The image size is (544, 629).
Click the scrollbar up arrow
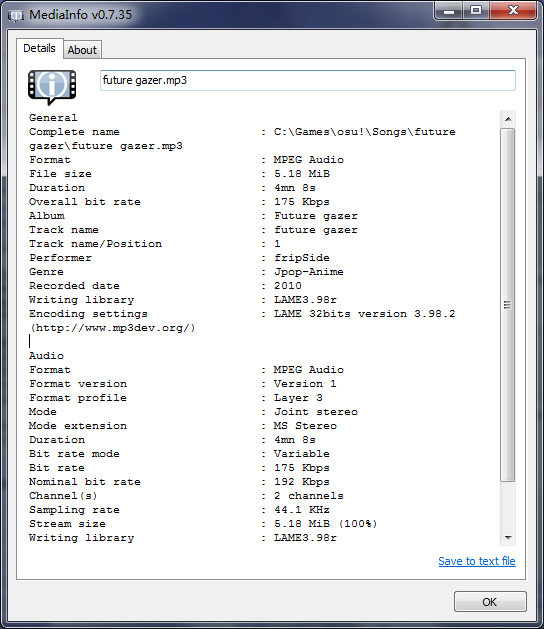(508, 119)
